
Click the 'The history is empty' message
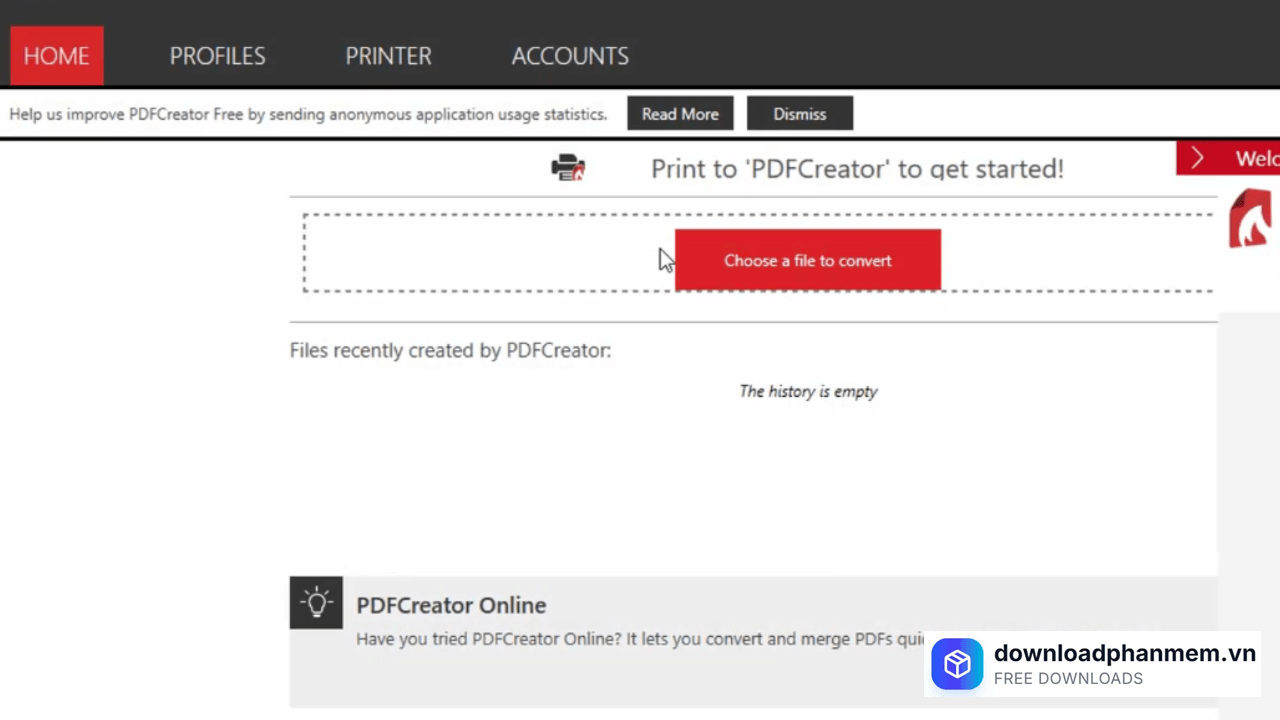pyautogui.click(x=808, y=391)
